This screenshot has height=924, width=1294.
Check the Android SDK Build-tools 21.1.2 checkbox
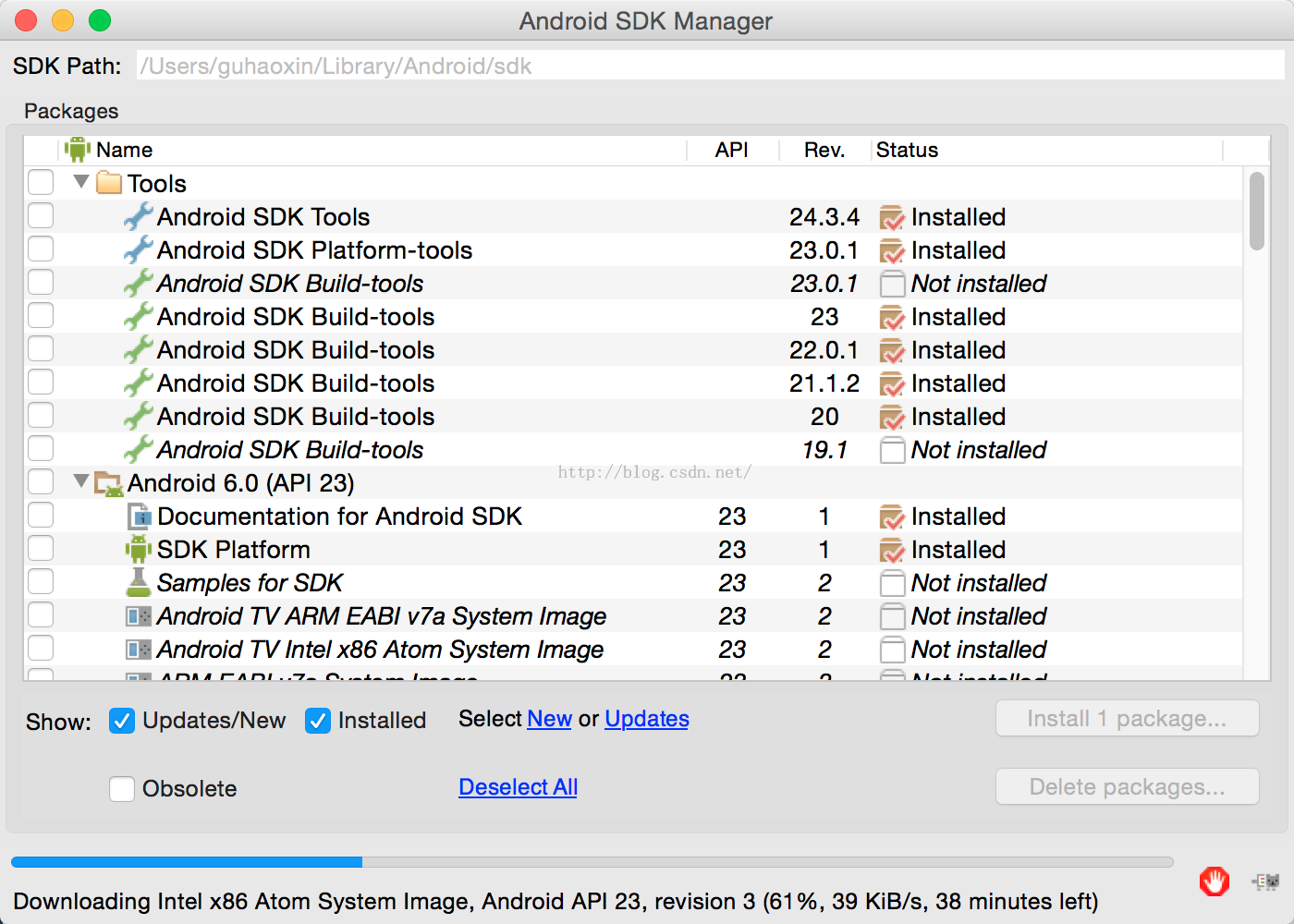(41, 382)
